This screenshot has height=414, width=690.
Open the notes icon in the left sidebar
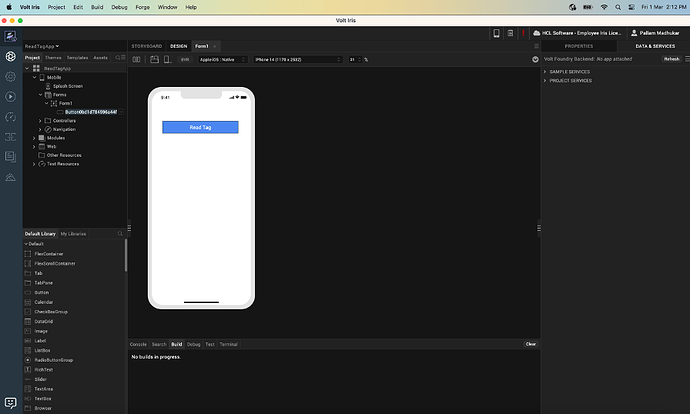(x=11, y=157)
